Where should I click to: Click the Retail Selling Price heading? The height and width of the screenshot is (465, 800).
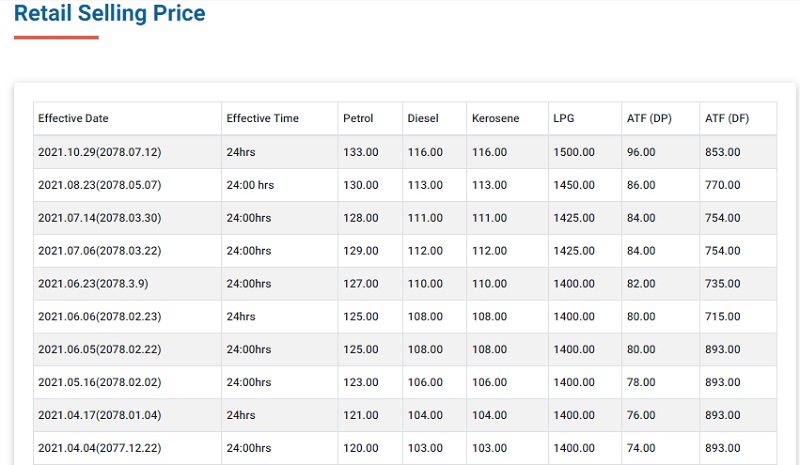click(x=110, y=13)
